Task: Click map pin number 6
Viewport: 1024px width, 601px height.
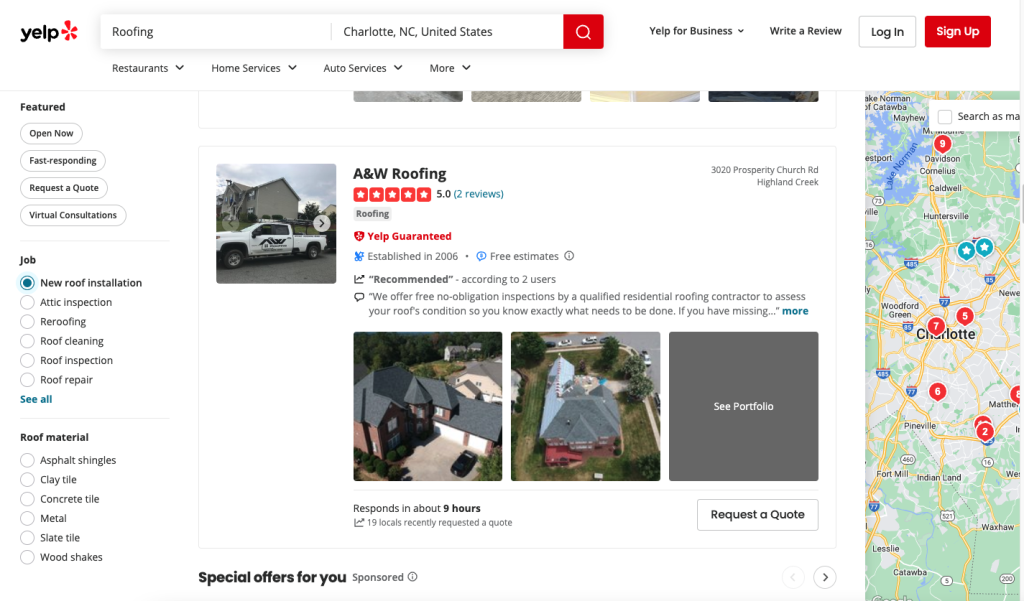Action: pos(937,392)
